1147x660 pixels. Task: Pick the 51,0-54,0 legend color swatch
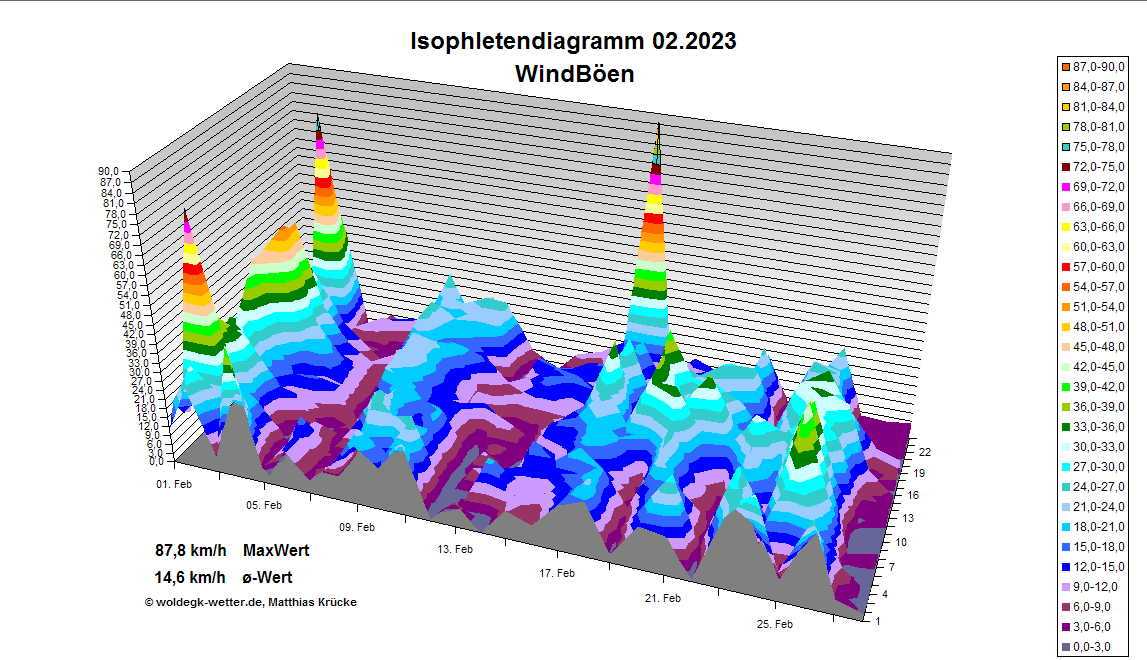[1066, 307]
